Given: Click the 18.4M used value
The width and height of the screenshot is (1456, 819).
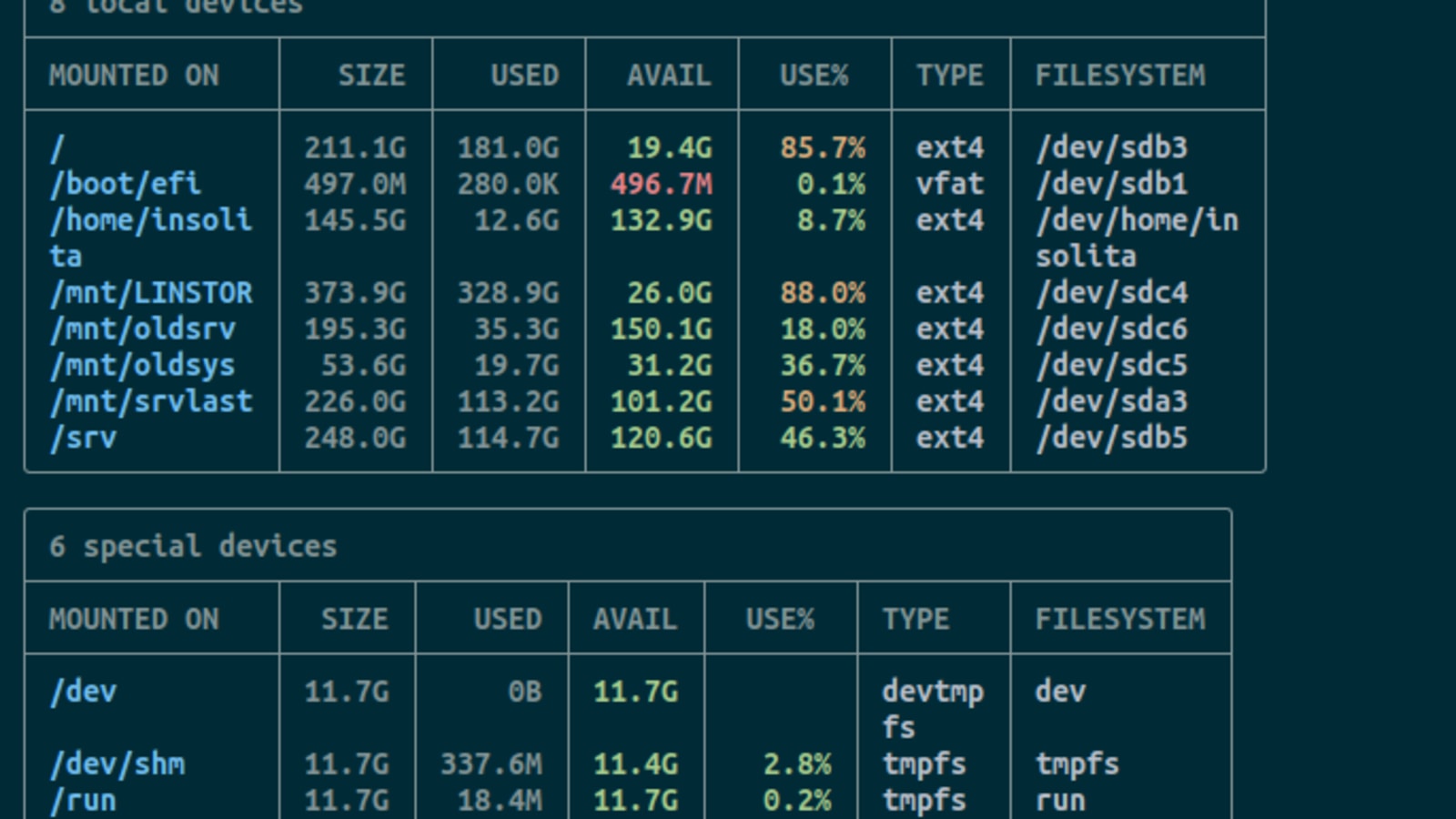Looking at the screenshot, I should [500, 801].
